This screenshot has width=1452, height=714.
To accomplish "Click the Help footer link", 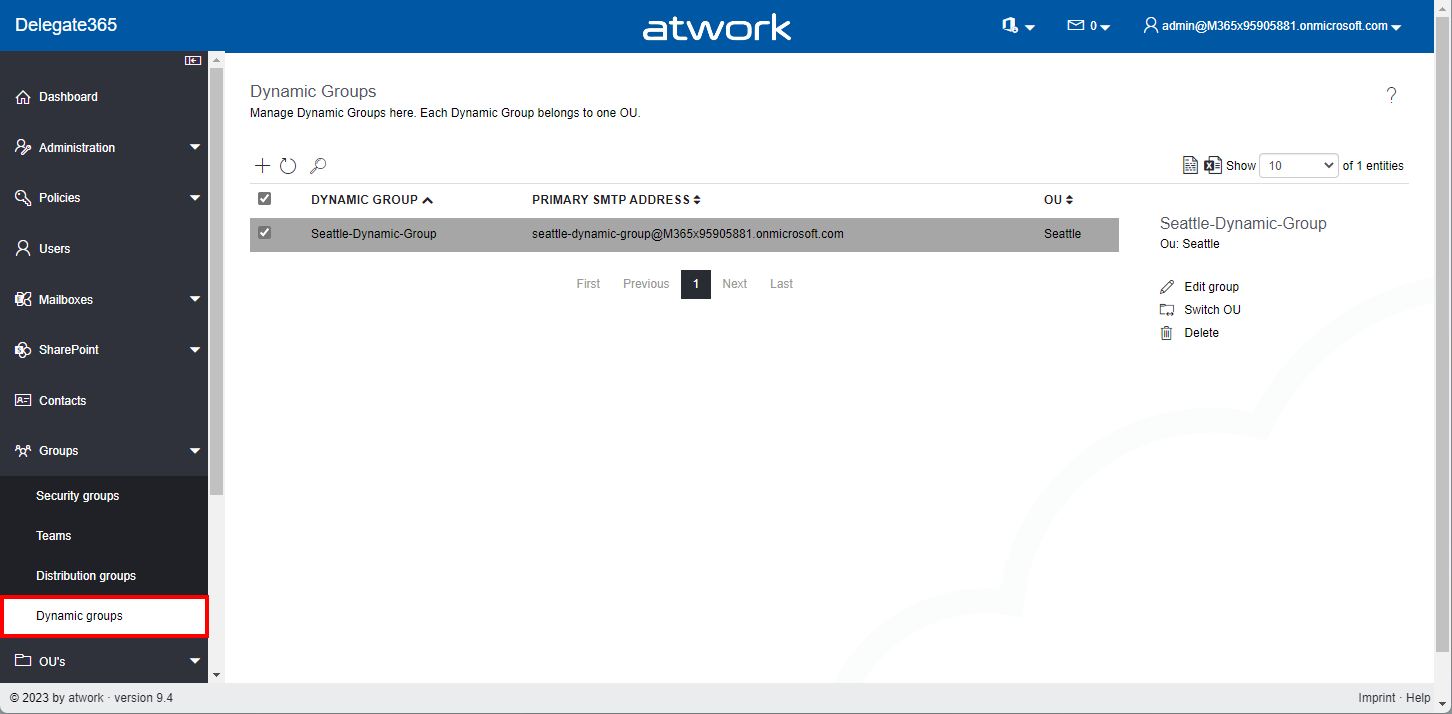I will 1418,698.
